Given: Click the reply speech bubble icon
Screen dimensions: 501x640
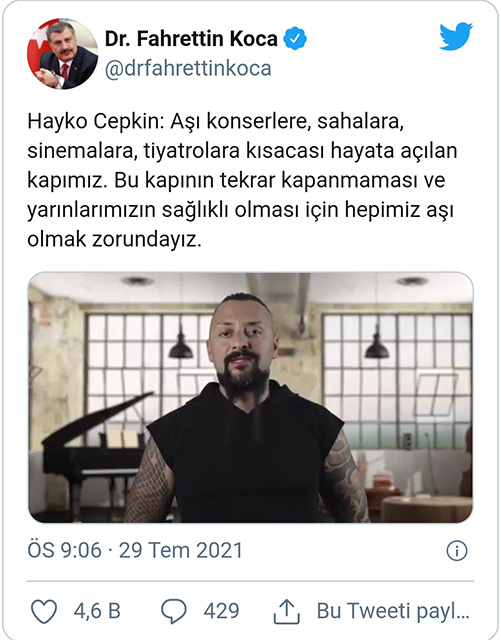Looking at the screenshot, I should point(174,611).
